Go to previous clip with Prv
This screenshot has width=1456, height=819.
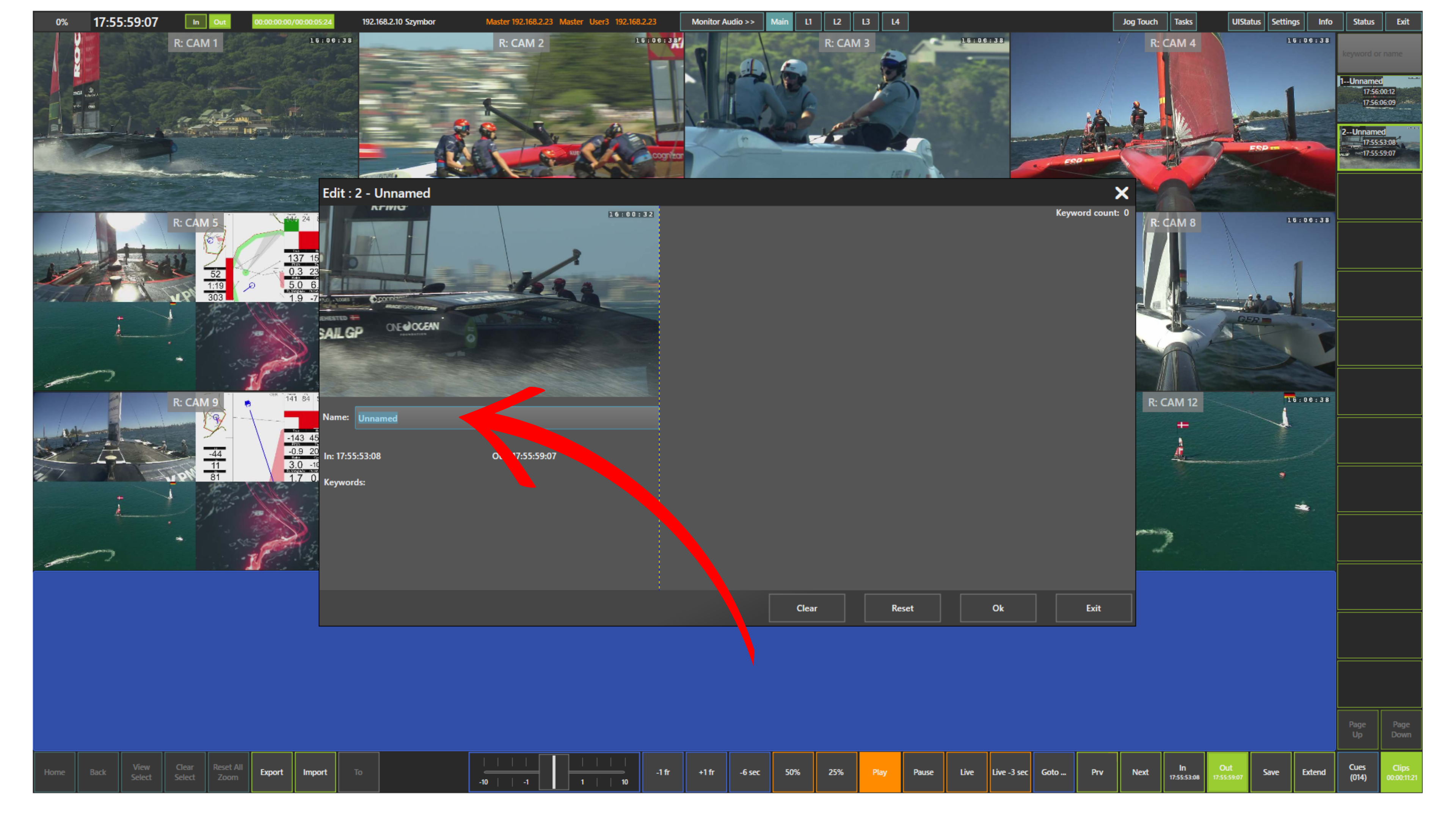tap(1097, 772)
